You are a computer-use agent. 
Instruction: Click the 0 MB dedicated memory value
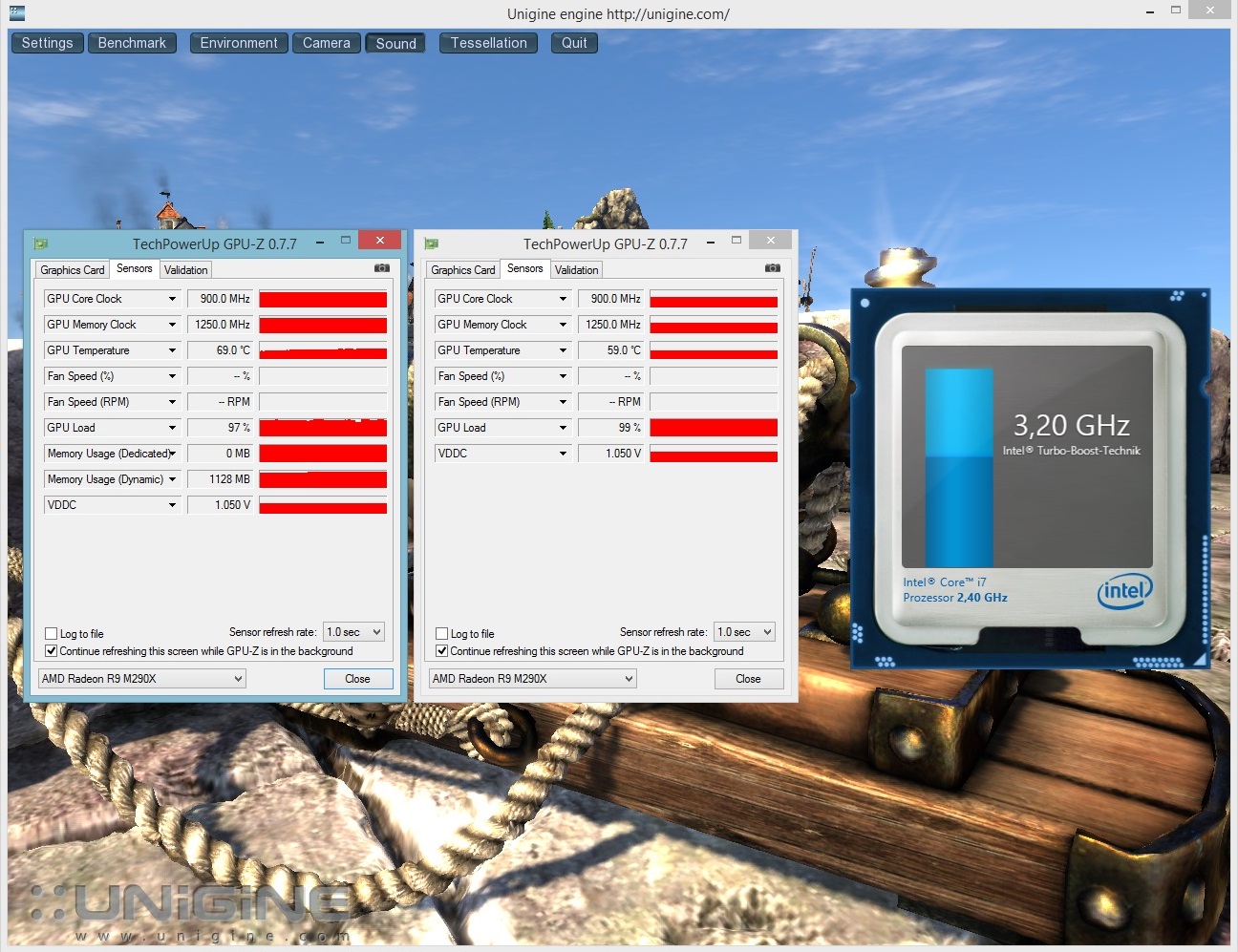coord(221,454)
